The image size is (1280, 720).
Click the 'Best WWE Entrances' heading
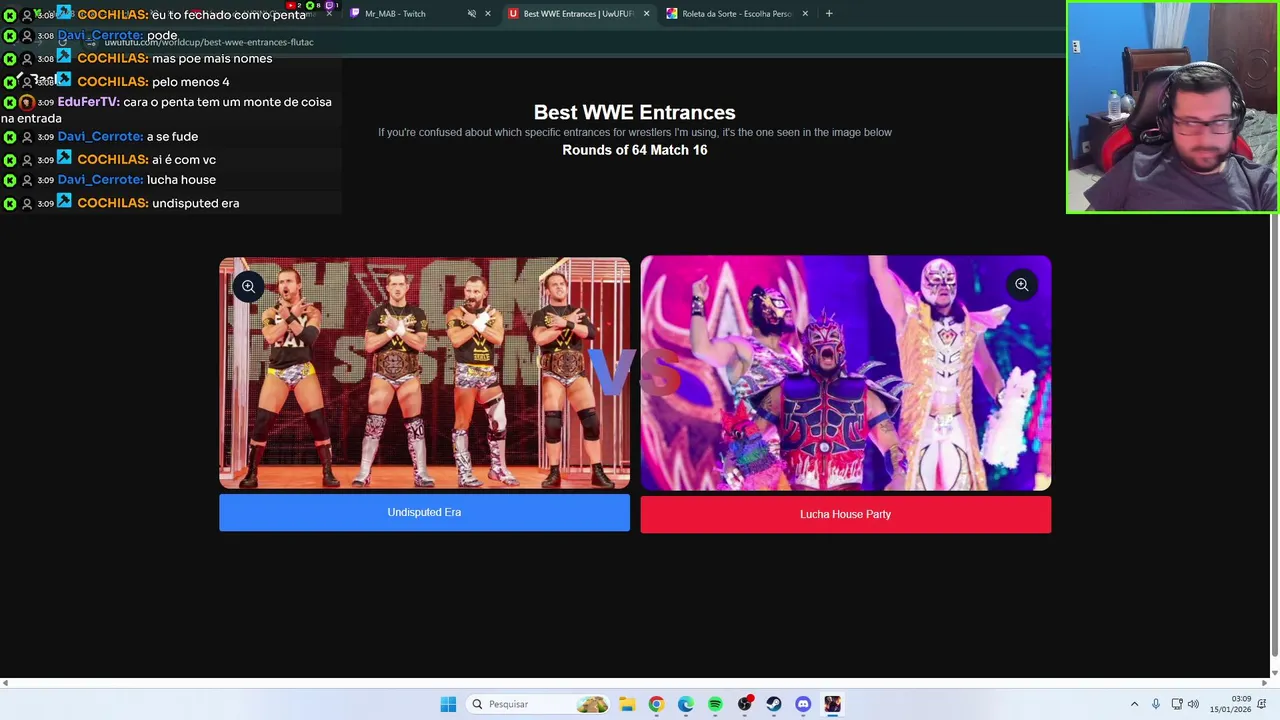634,112
